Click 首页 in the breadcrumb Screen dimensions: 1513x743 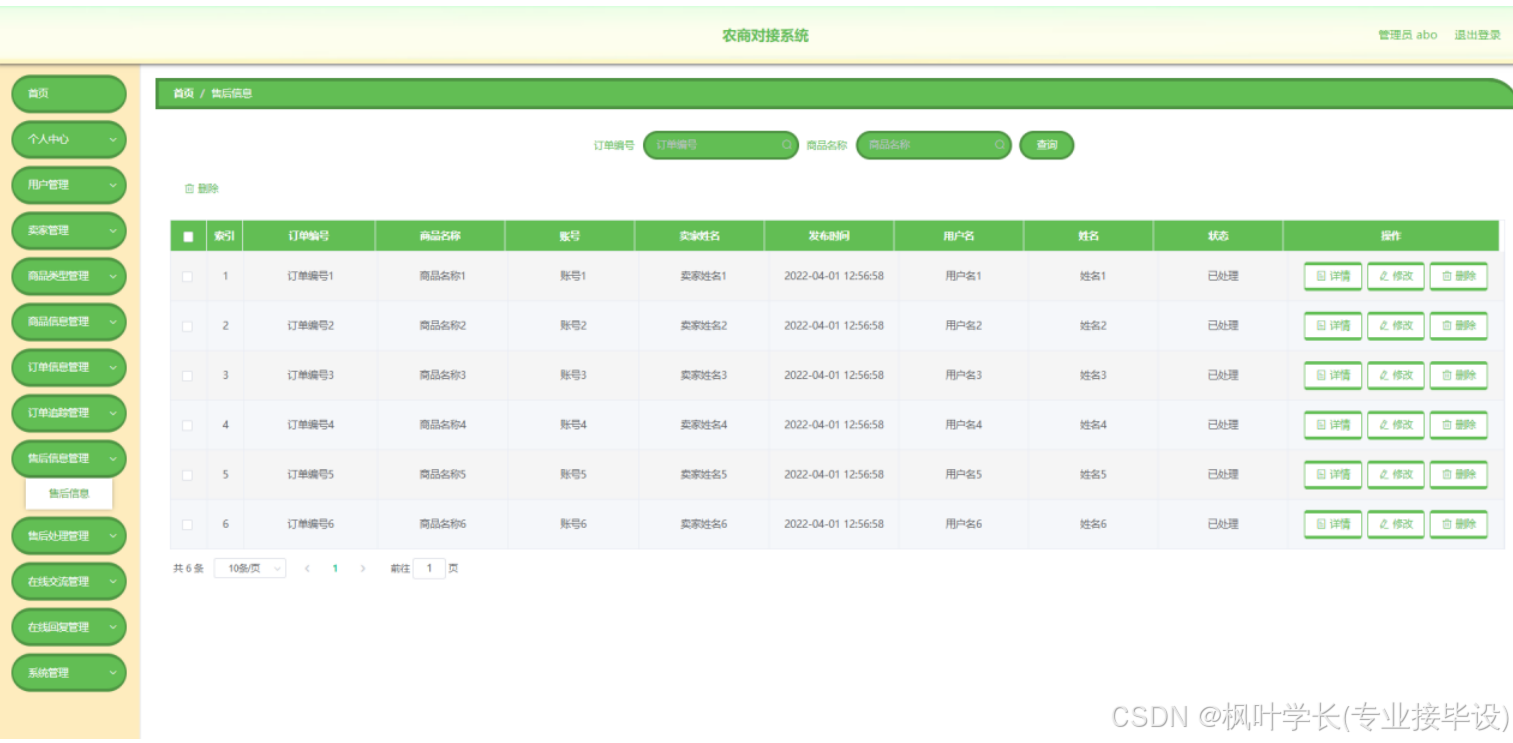pos(183,93)
